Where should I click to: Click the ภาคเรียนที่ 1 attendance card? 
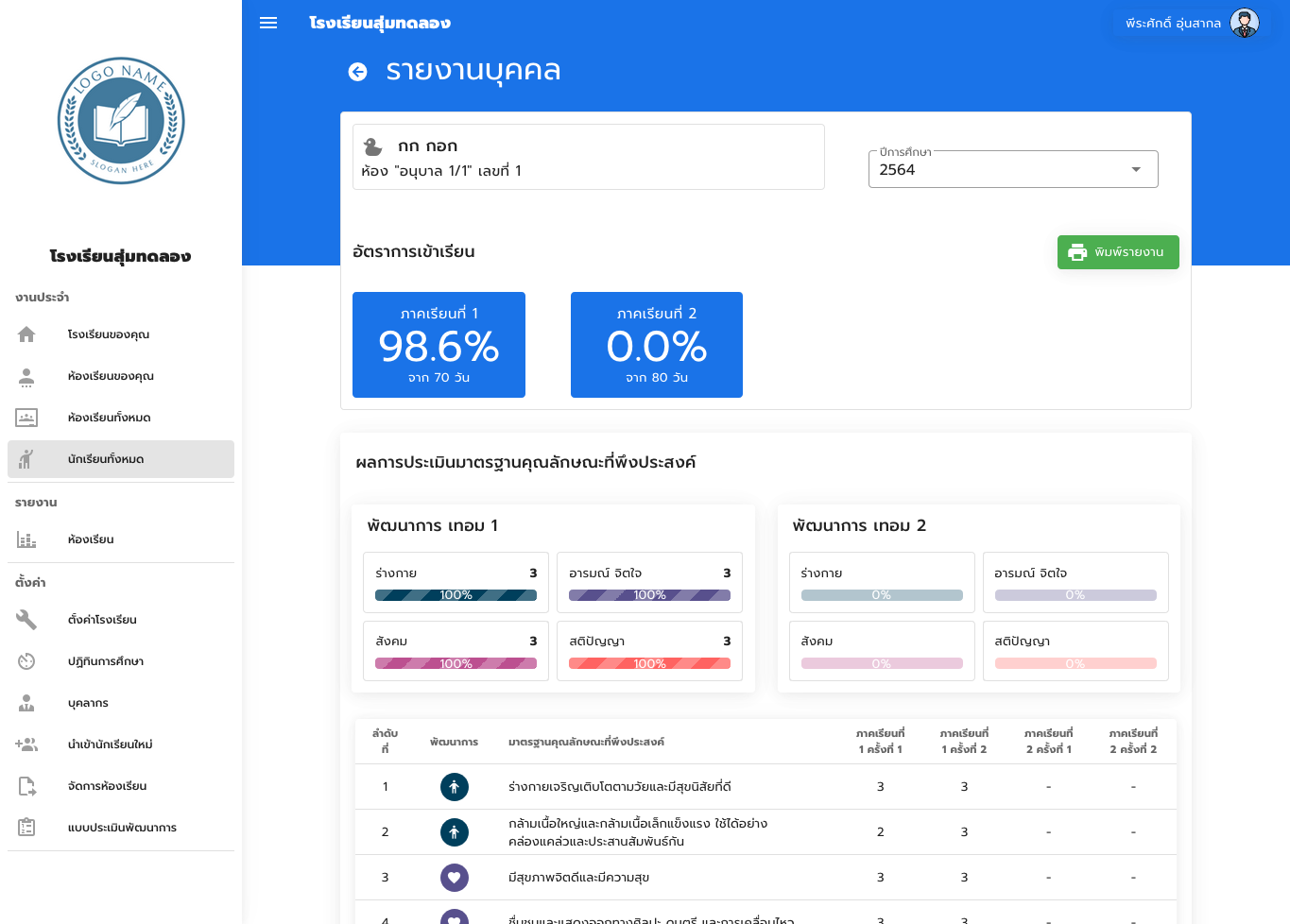[x=439, y=345]
